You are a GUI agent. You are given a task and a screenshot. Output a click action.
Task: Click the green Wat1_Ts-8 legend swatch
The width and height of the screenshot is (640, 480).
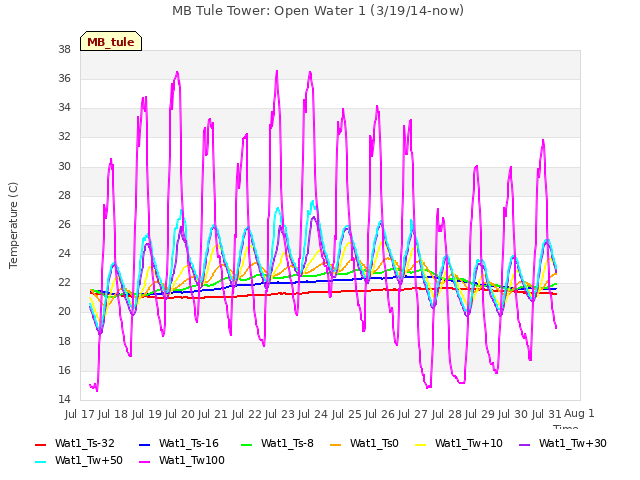click(247, 444)
